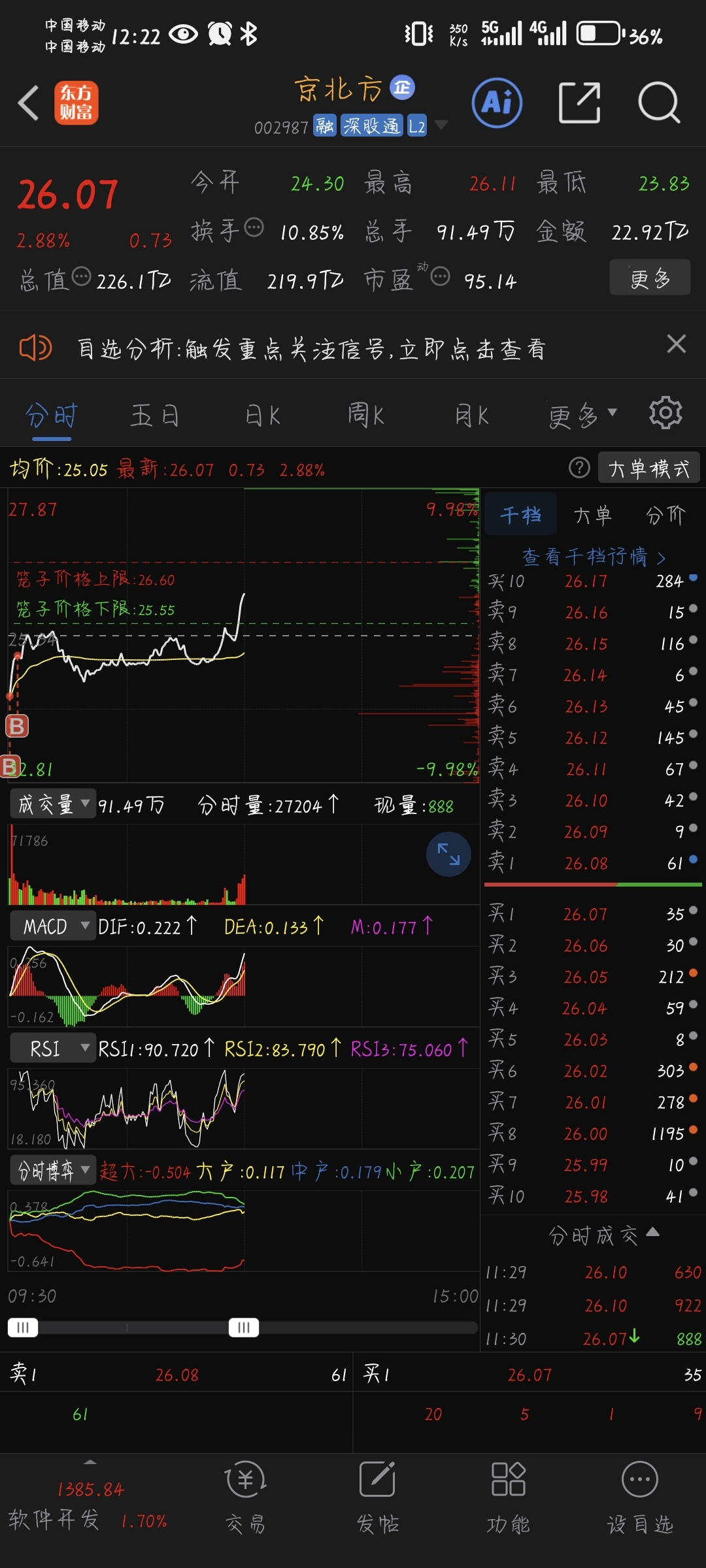Viewport: 706px width, 1568px height.
Task: Open the 设自选 watchlist icon
Action: tap(639, 1497)
